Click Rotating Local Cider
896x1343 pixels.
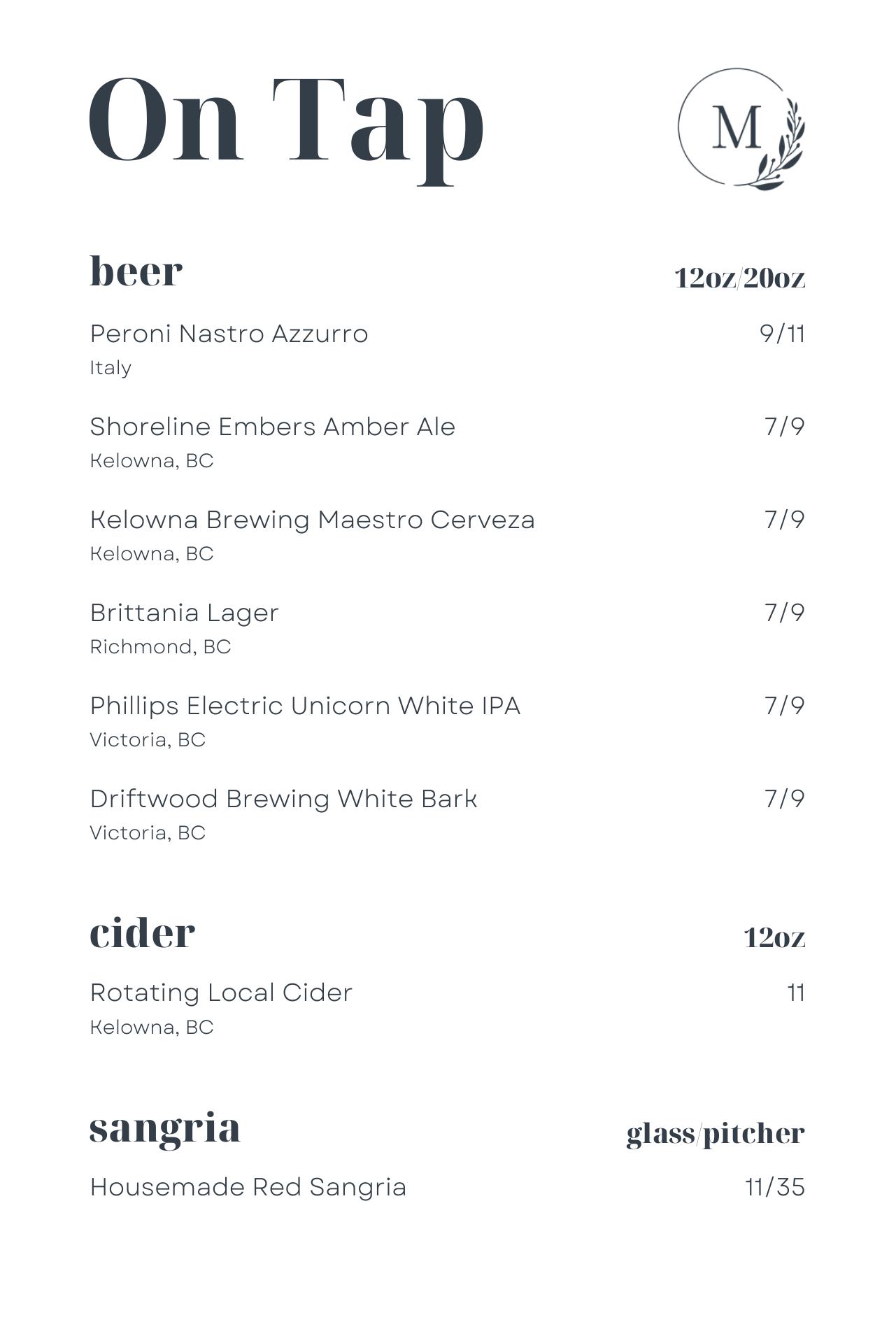tap(221, 993)
